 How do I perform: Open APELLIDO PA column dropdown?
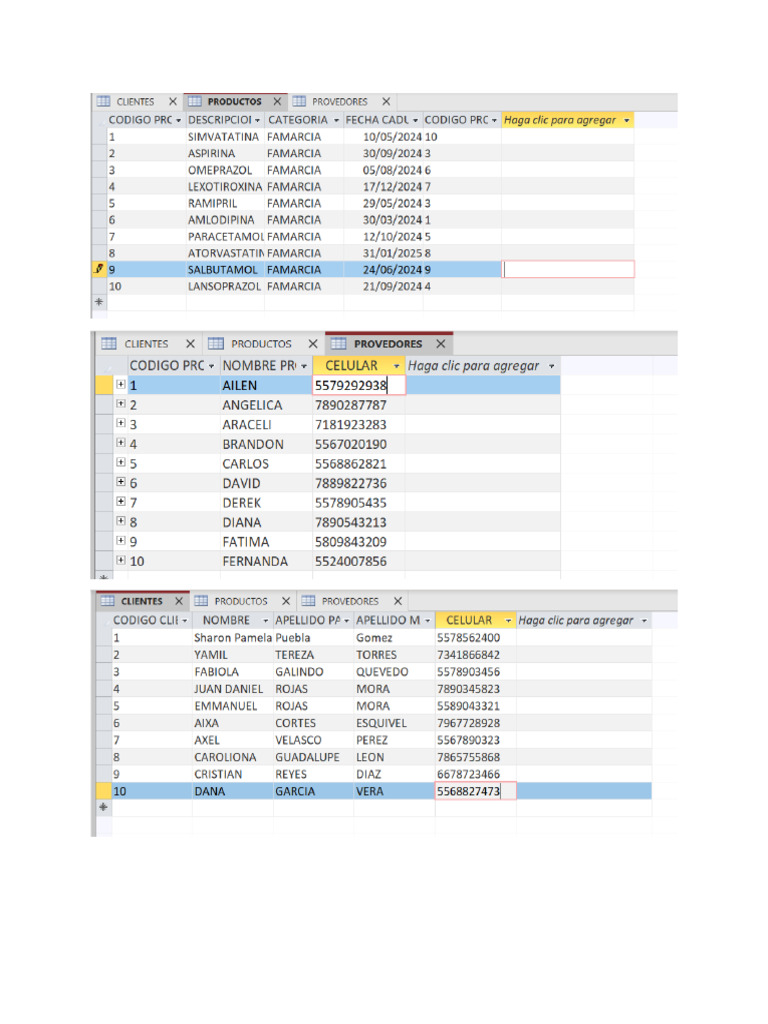347,621
